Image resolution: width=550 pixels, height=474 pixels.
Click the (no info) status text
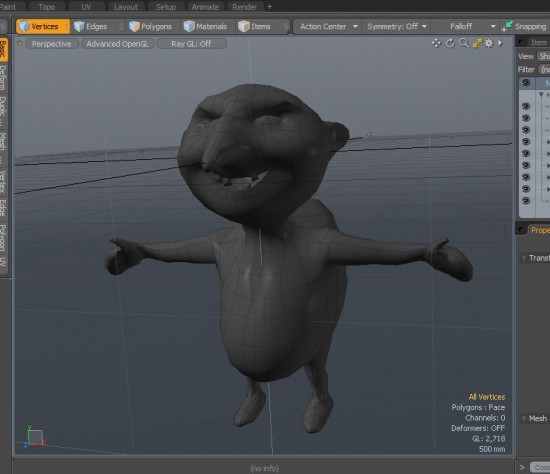click(264, 468)
